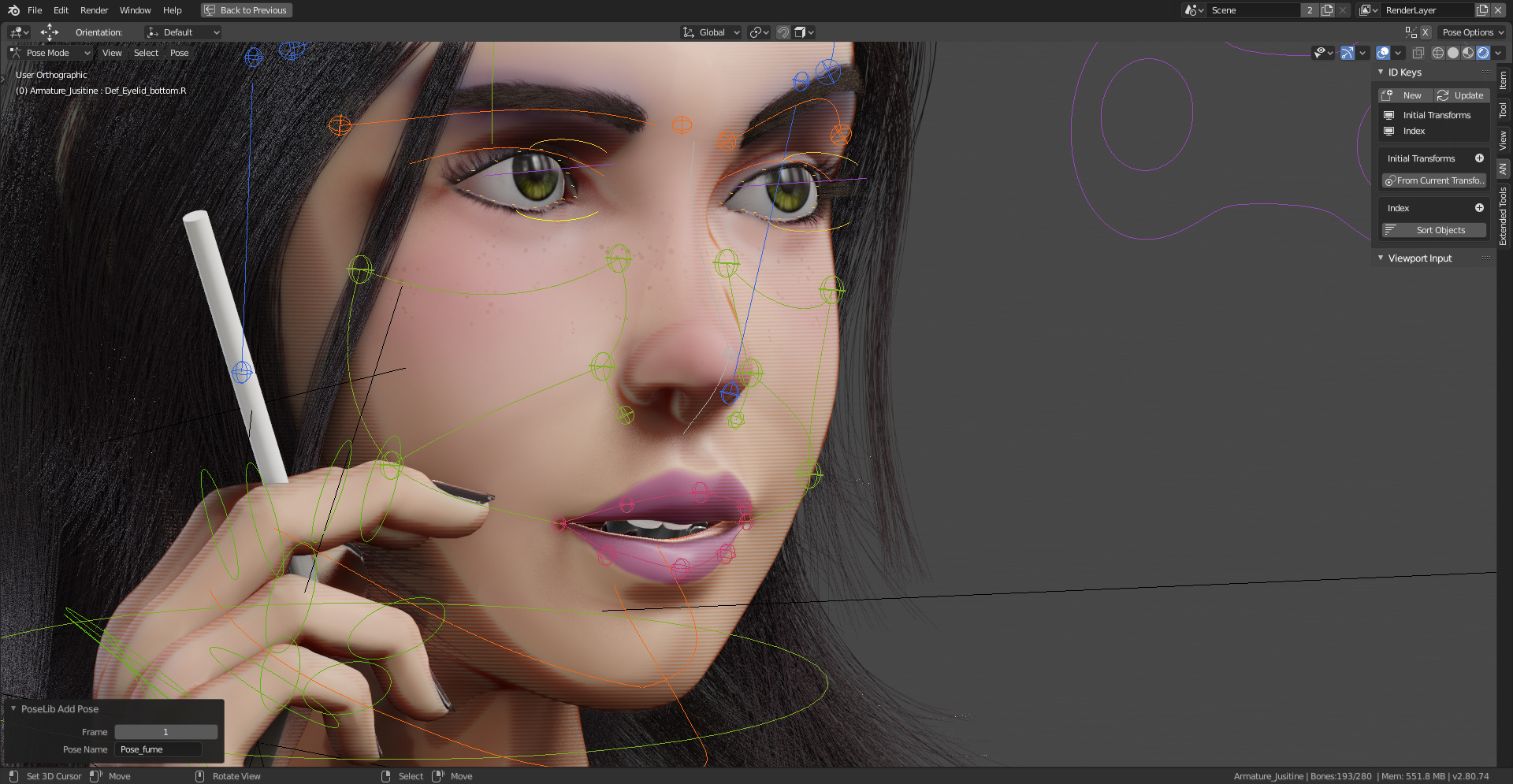Select Index list item

(x=1433, y=131)
